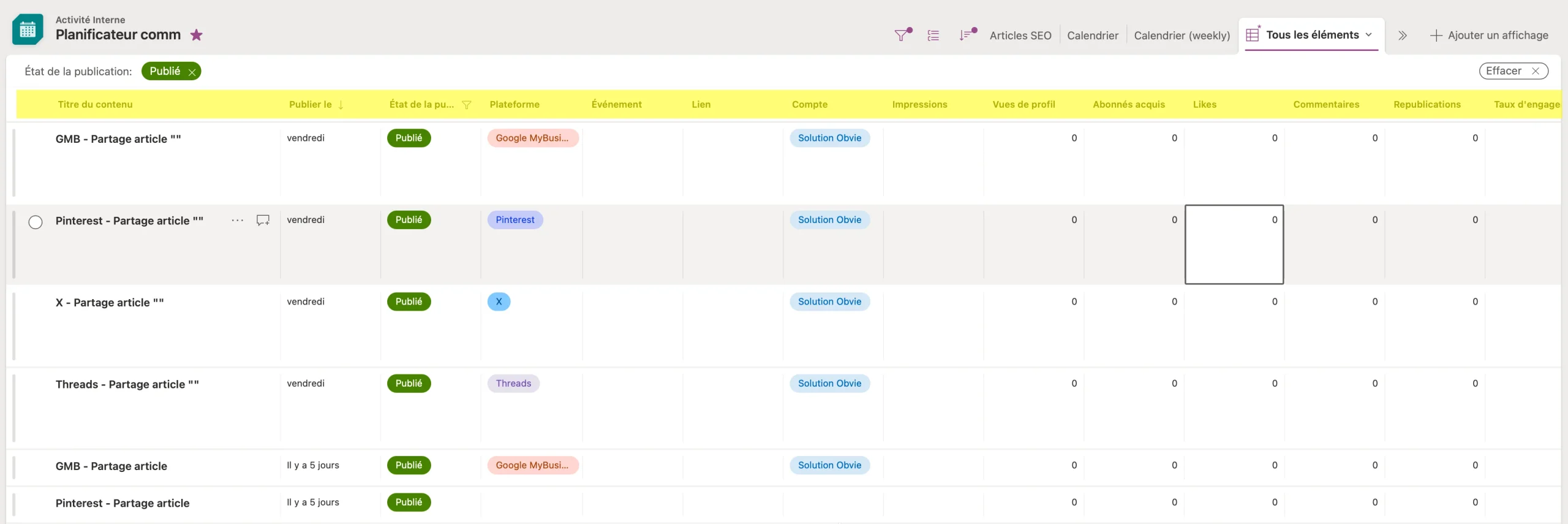
Task: Sort by the Publier le column header
Action: (x=310, y=104)
